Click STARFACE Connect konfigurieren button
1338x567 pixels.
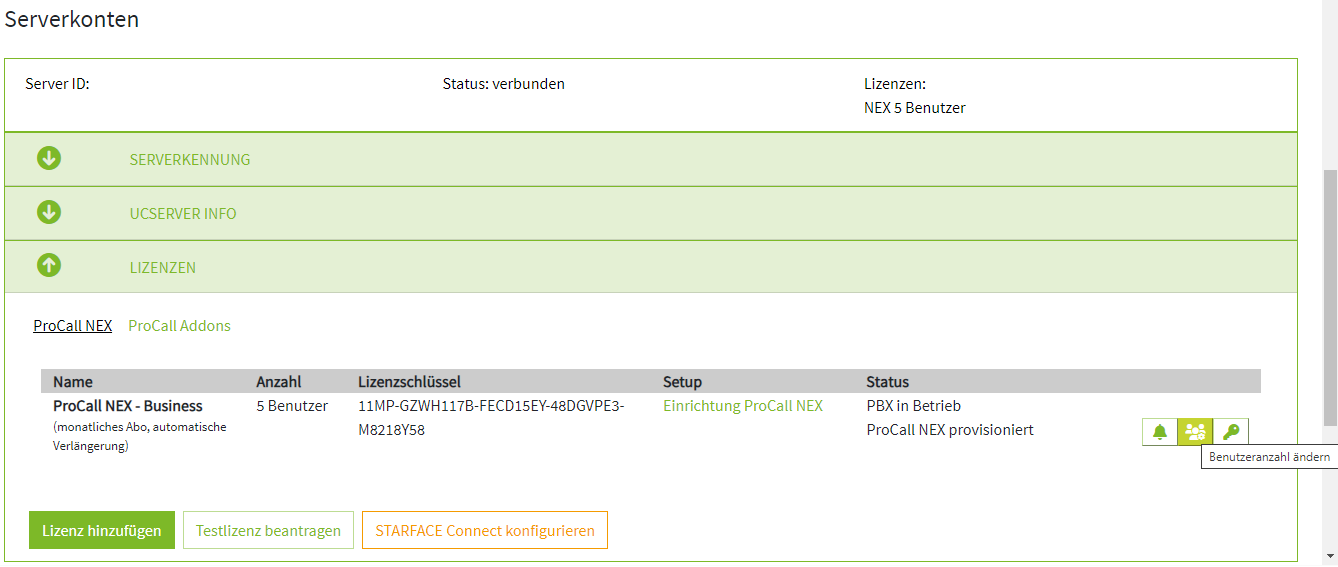click(x=485, y=531)
